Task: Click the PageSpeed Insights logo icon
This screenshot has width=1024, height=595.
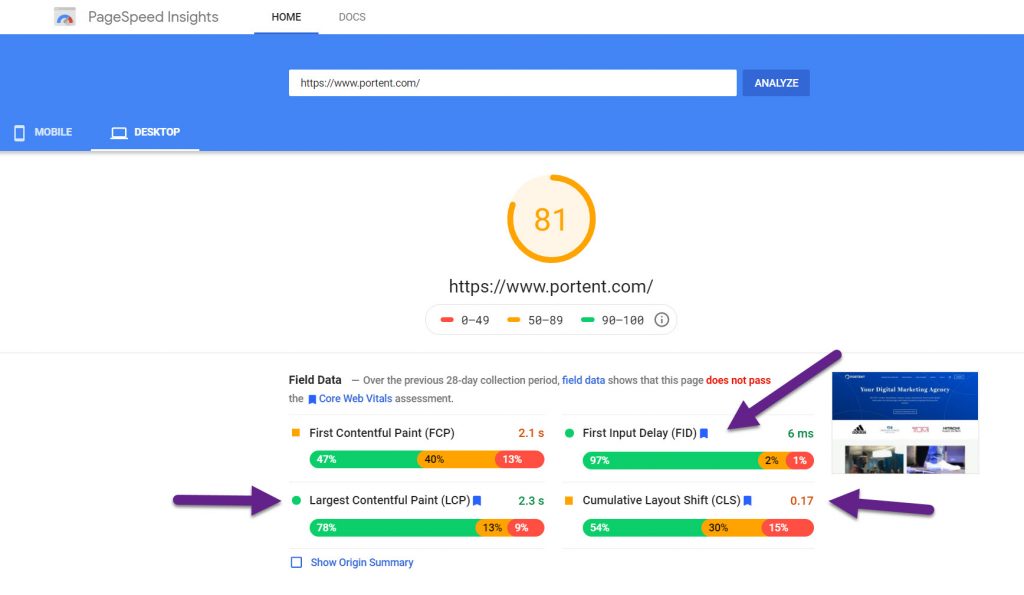Action: tap(65, 17)
